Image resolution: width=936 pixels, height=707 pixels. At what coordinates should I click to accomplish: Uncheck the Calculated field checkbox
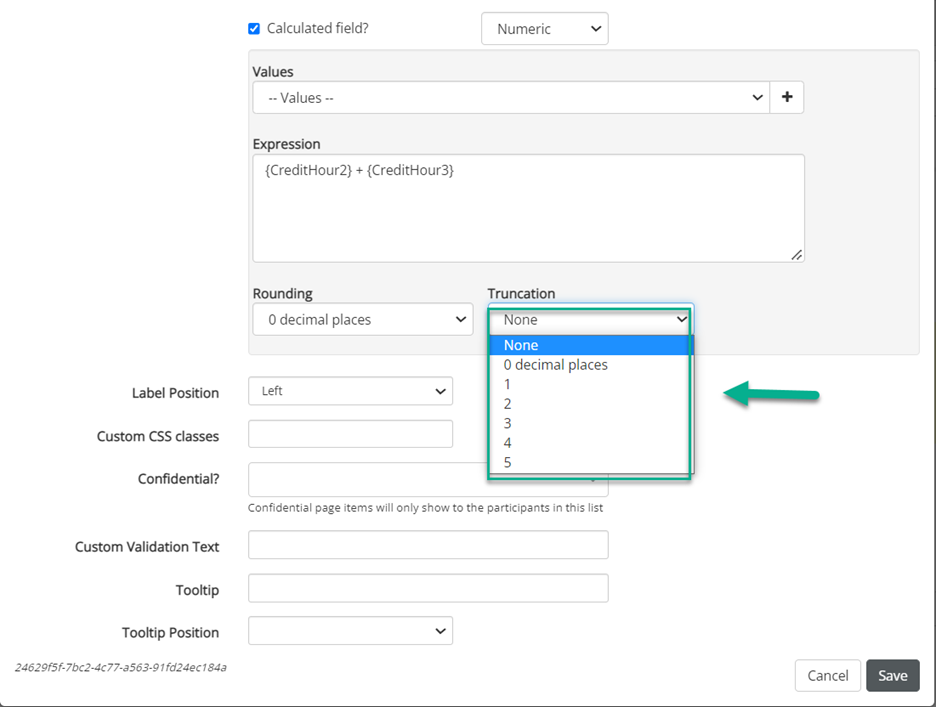254,29
